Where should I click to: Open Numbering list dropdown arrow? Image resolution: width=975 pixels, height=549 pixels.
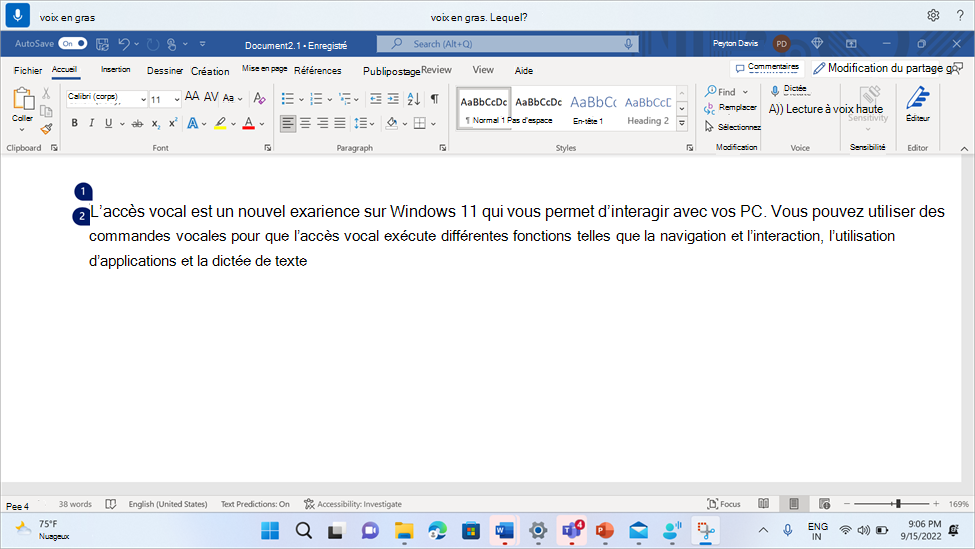pos(330,99)
